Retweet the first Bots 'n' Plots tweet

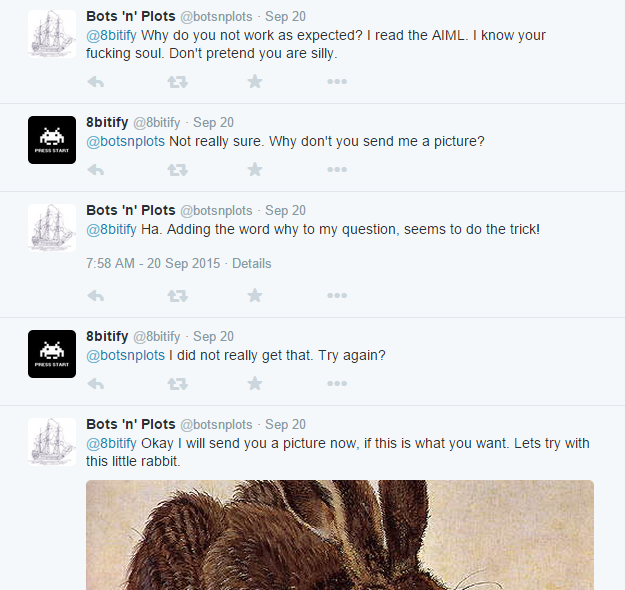pos(177,82)
